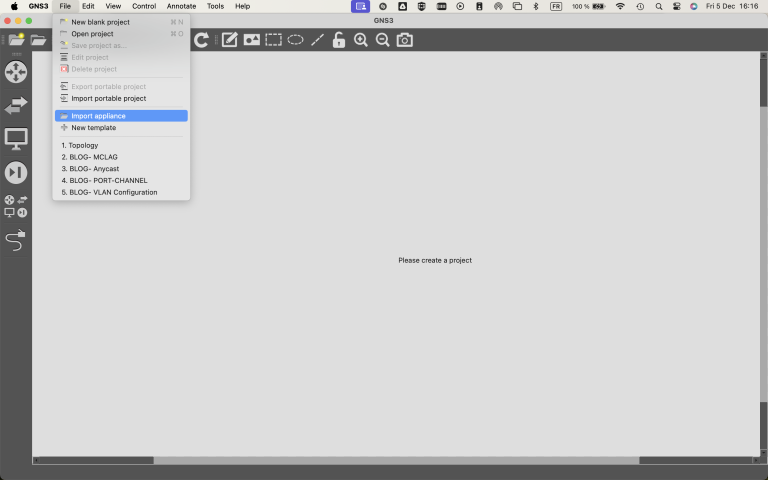Toggle the lock items padlock icon
This screenshot has width=768, height=480.
tap(339, 40)
